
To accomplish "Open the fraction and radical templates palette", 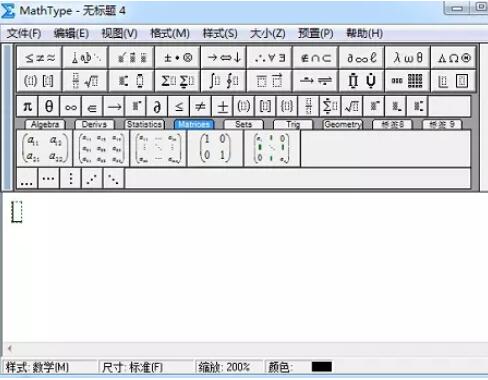I will point(85,81).
